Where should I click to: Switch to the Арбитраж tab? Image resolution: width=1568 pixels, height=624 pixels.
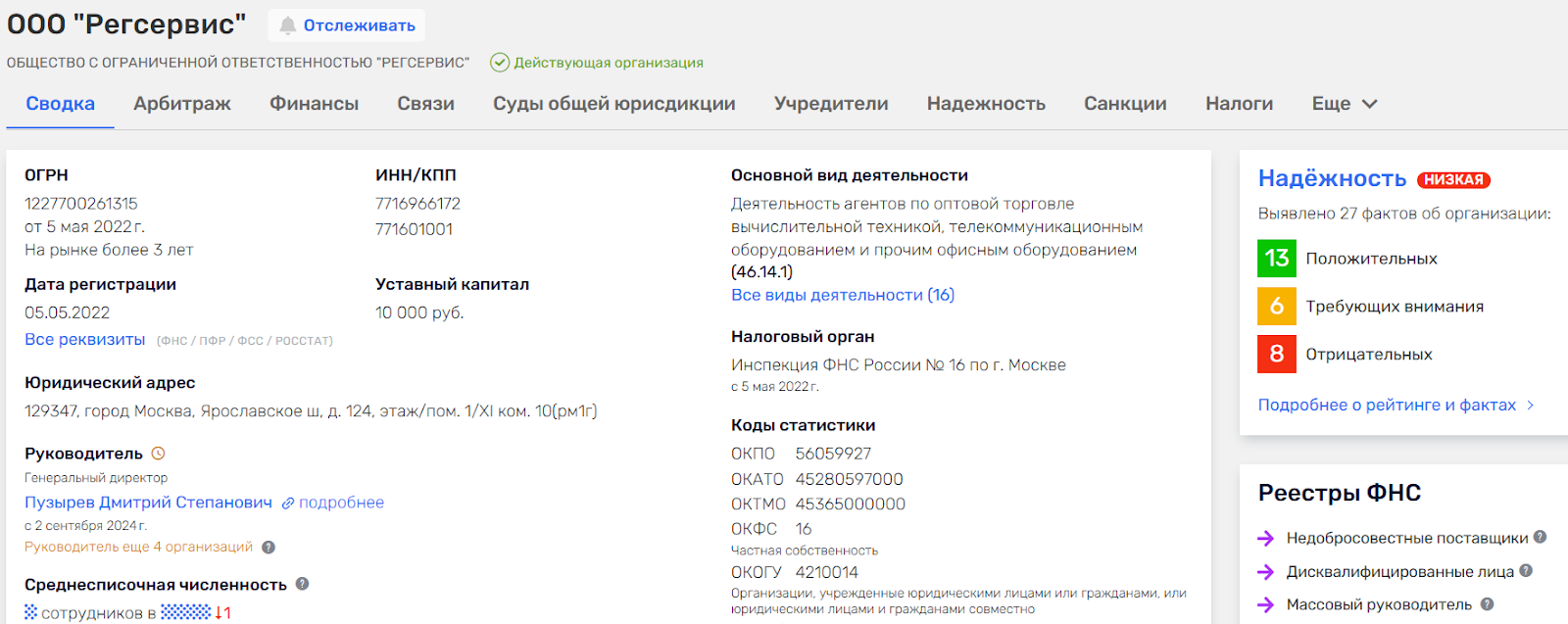(182, 104)
